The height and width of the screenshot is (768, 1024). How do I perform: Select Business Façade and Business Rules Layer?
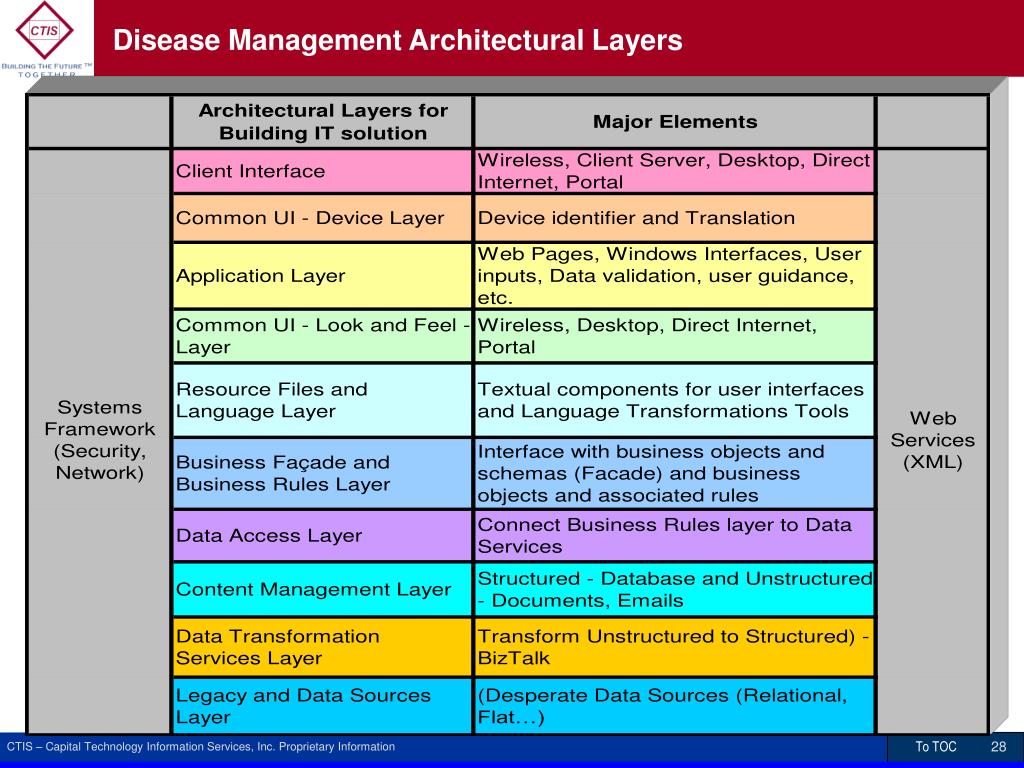tap(323, 473)
